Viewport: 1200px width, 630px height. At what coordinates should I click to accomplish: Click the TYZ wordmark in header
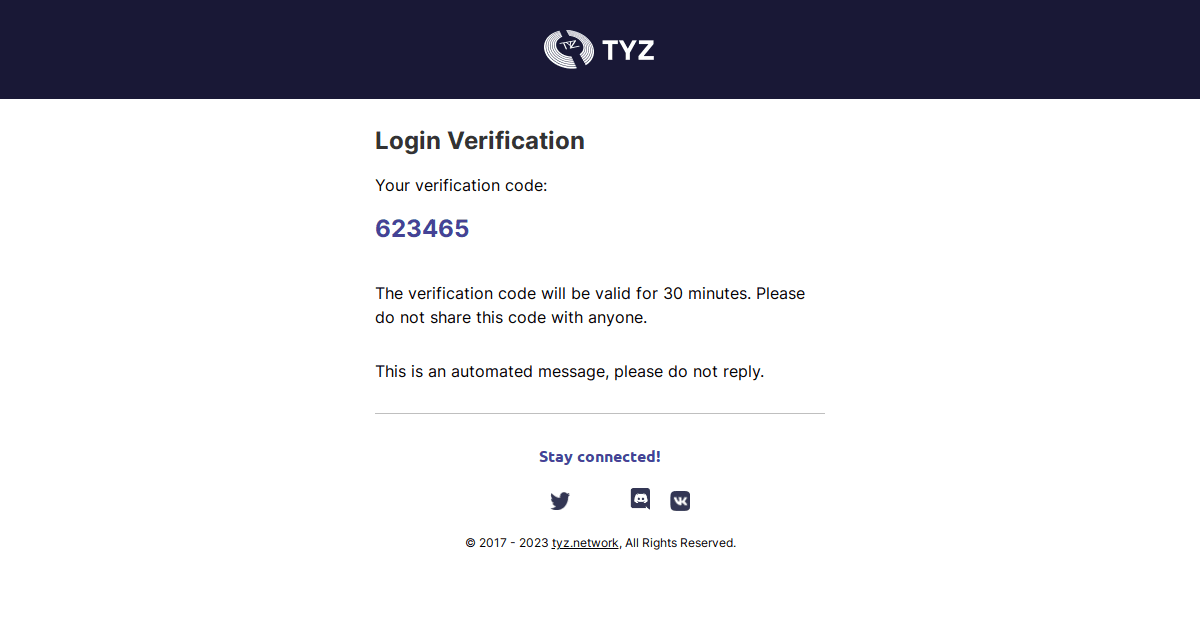(629, 49)
